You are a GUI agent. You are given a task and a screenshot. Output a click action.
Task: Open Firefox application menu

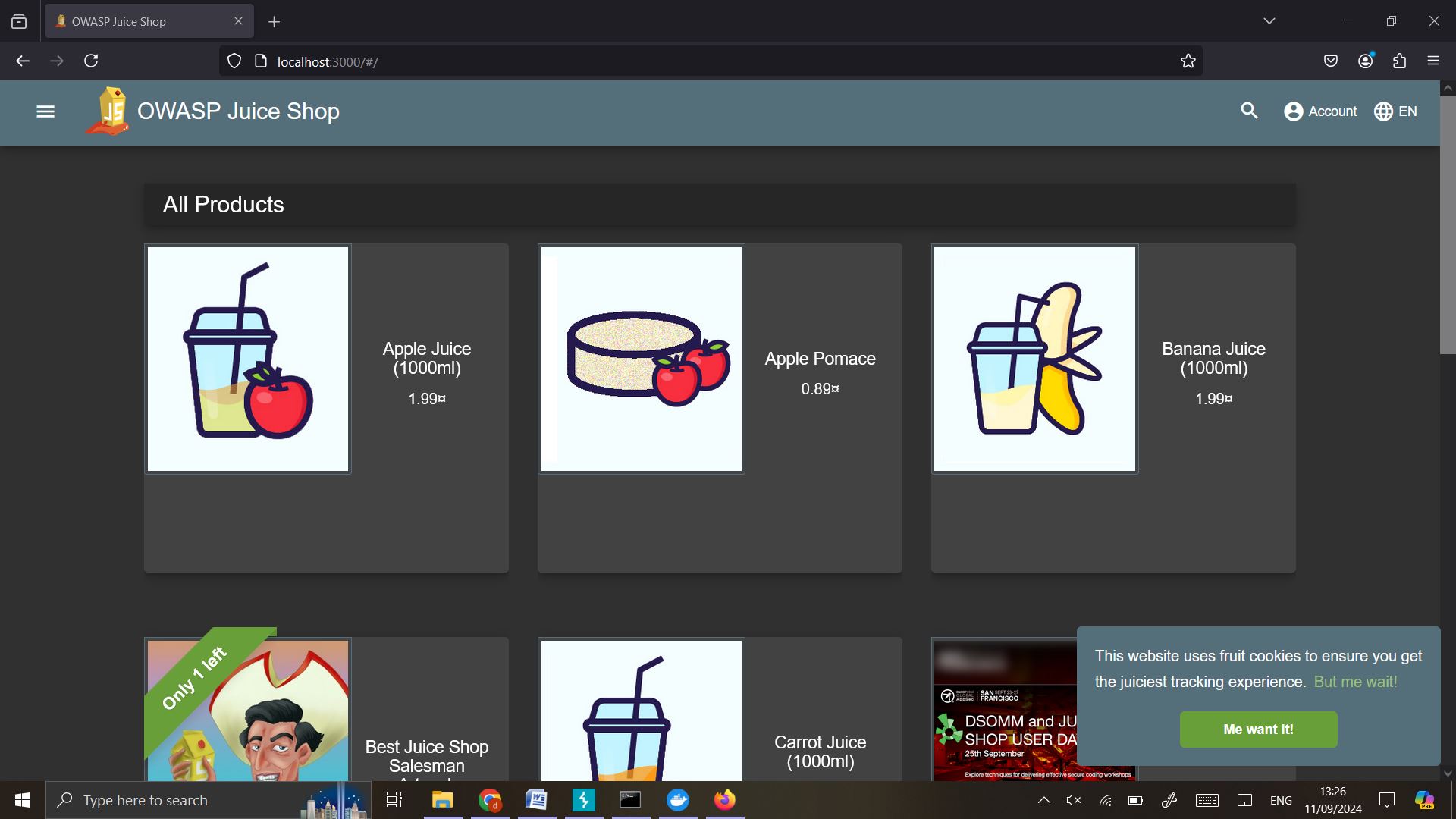click(1432, 61)
